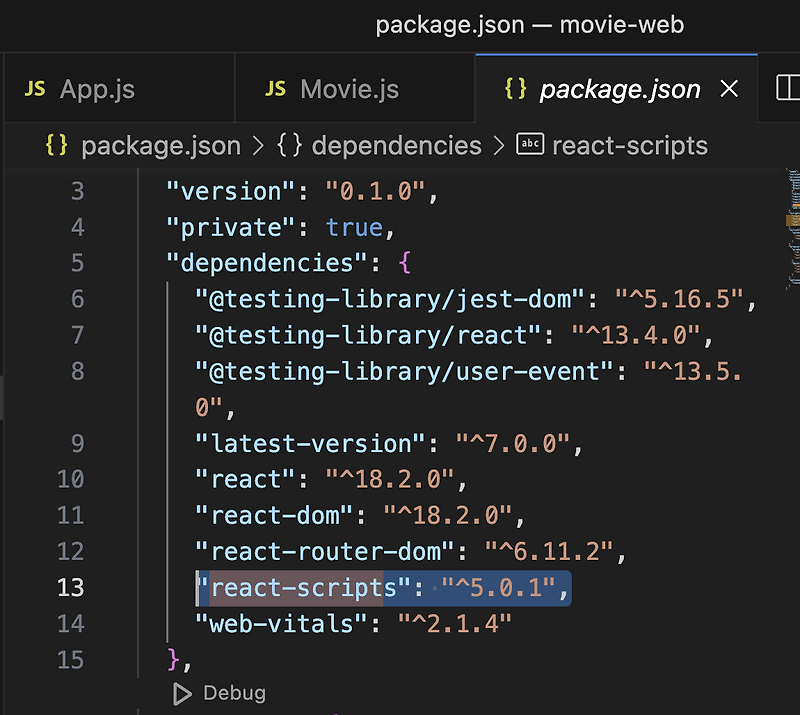Click the closing brace on line 15
The height and width of the screenshot is (715, 800).
click(173, 660)
